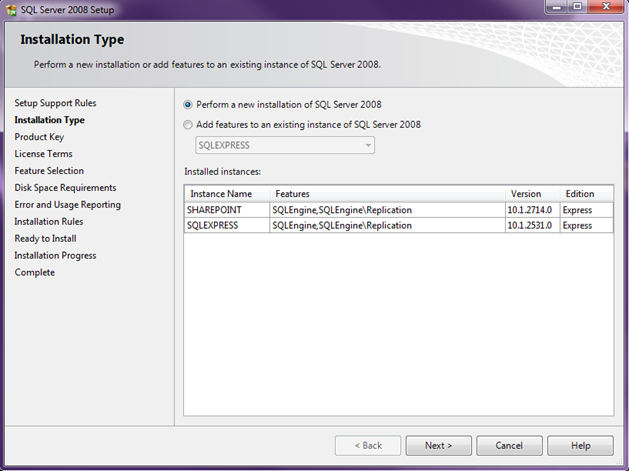Click the Next button
The image size is (629, 471).
point(438,446)
